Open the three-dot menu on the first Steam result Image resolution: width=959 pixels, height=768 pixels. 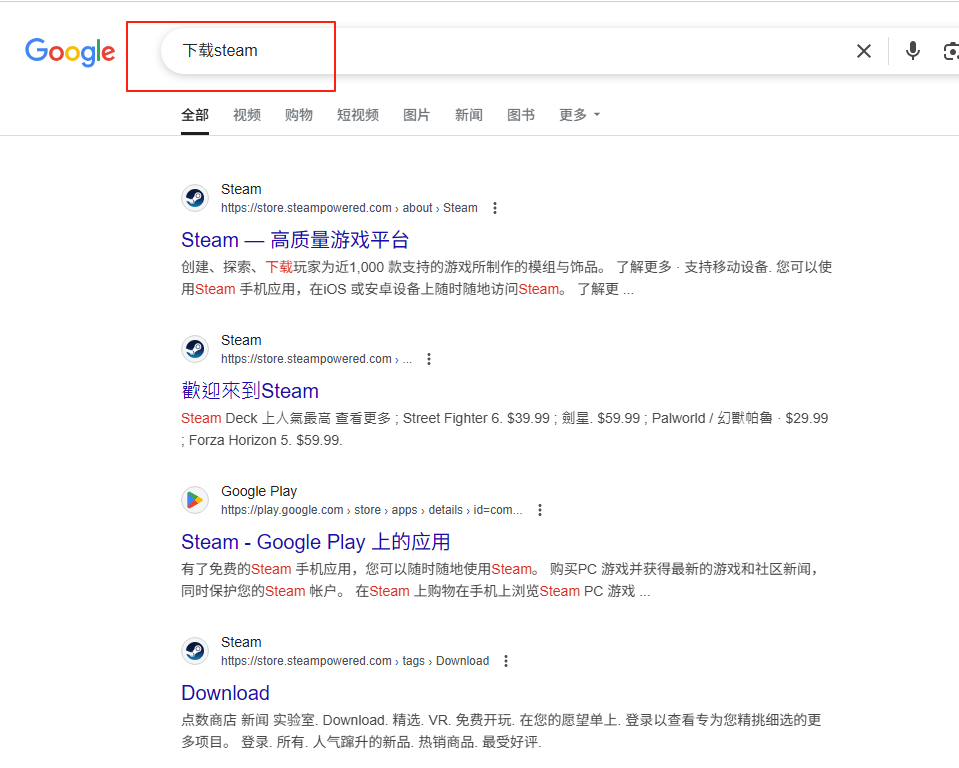pos(495,207)
